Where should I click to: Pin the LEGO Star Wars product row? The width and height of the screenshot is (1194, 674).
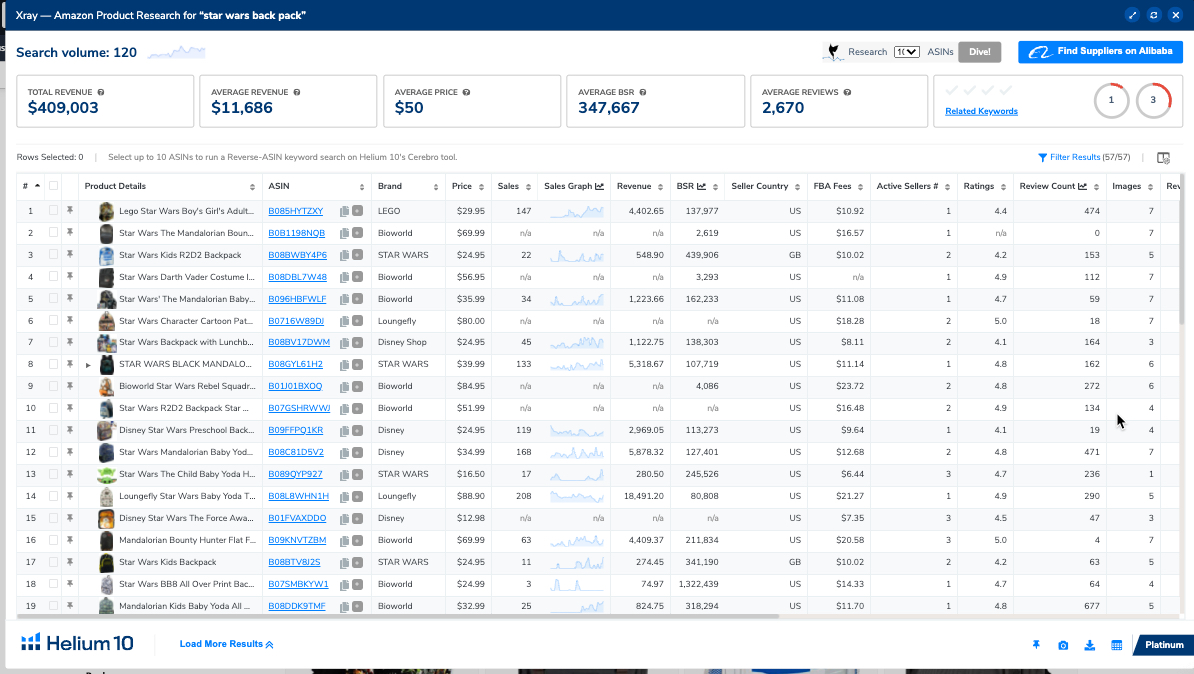pyautogui.click(x=69, y=211)
